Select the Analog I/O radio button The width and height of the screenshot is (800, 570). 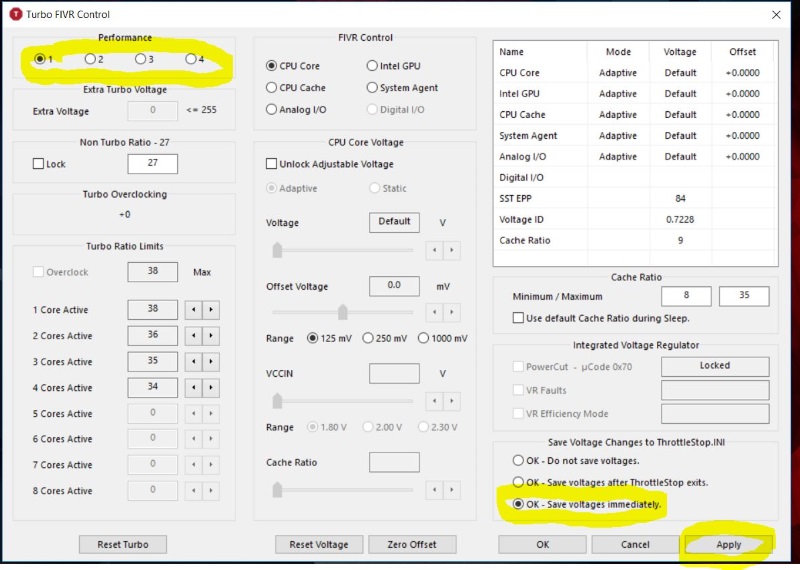[271, 110]
